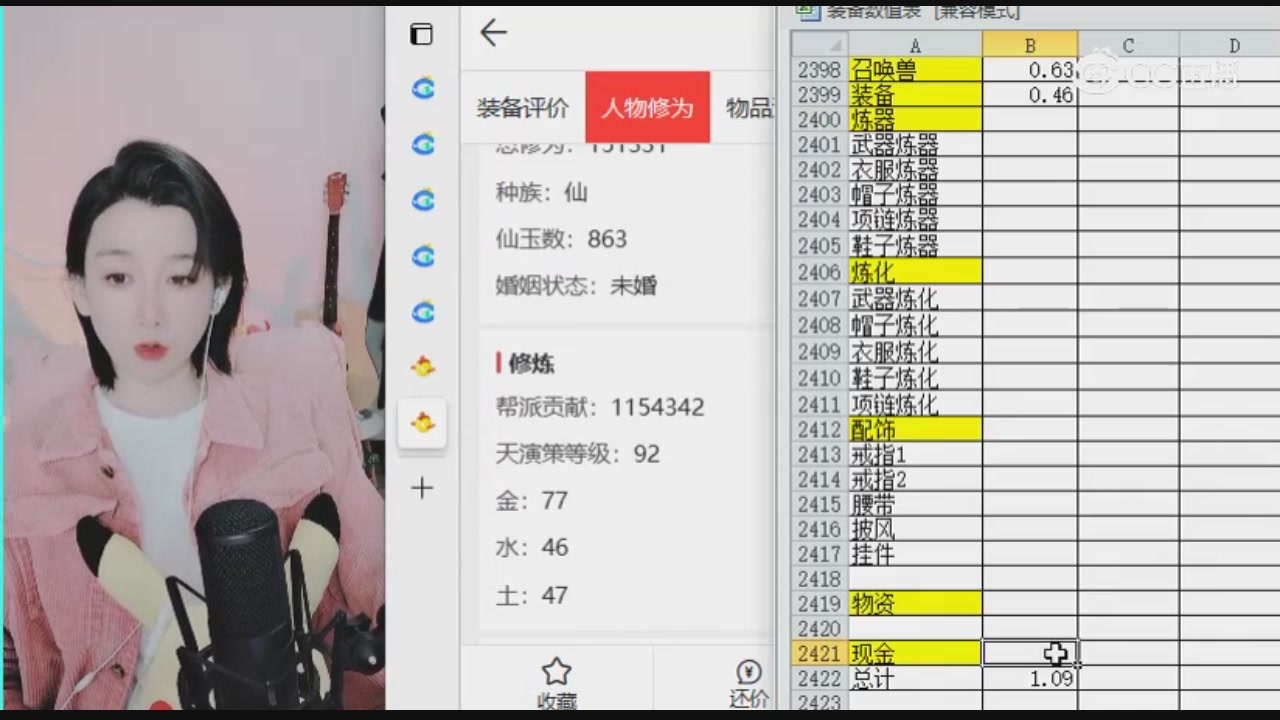The height and width of the screenshot is (720, 1280).
Task: Click the yellow 物资 cell
Action: click(915, 604)
